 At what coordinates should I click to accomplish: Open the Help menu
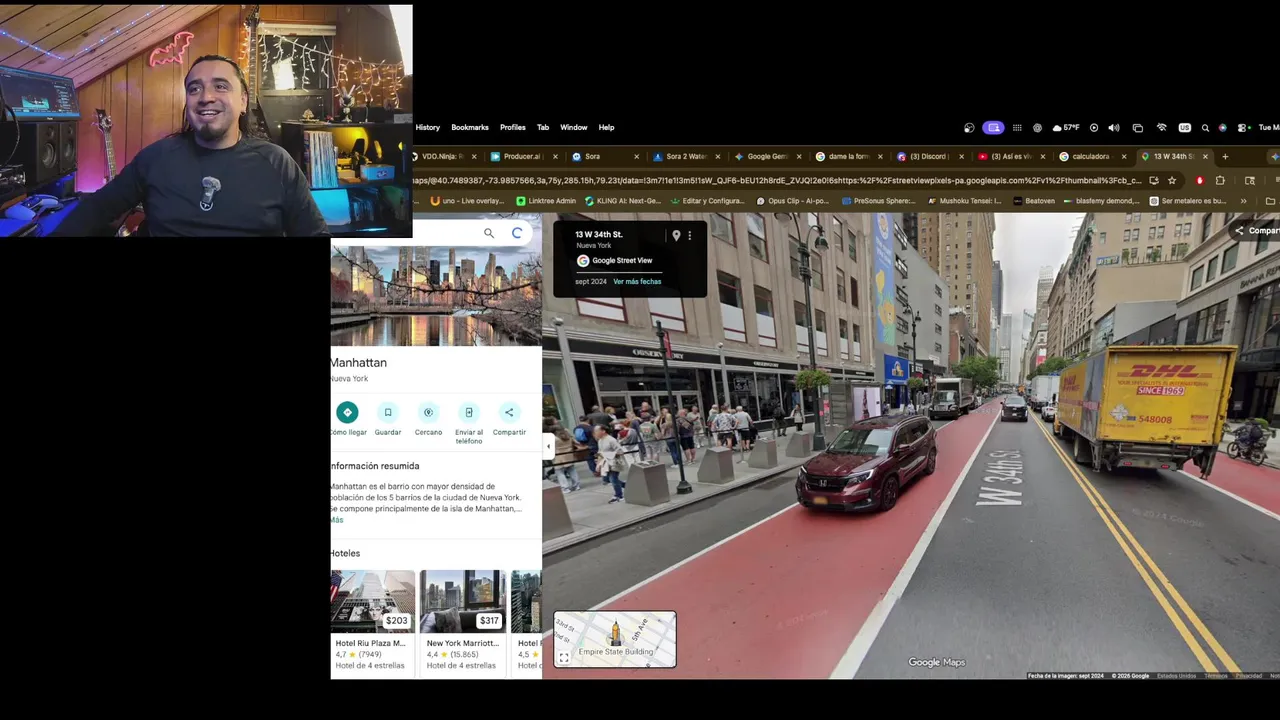pyautogui.click(x=606, y=128)
